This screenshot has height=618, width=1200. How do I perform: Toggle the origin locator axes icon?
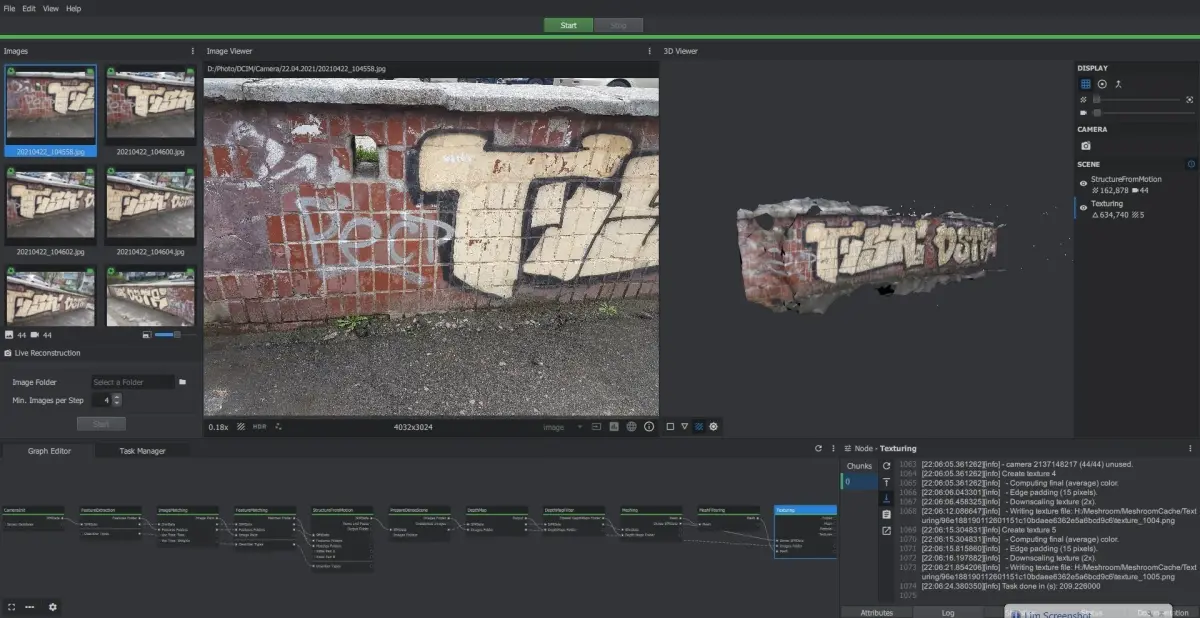click(x=1118, y=84)
